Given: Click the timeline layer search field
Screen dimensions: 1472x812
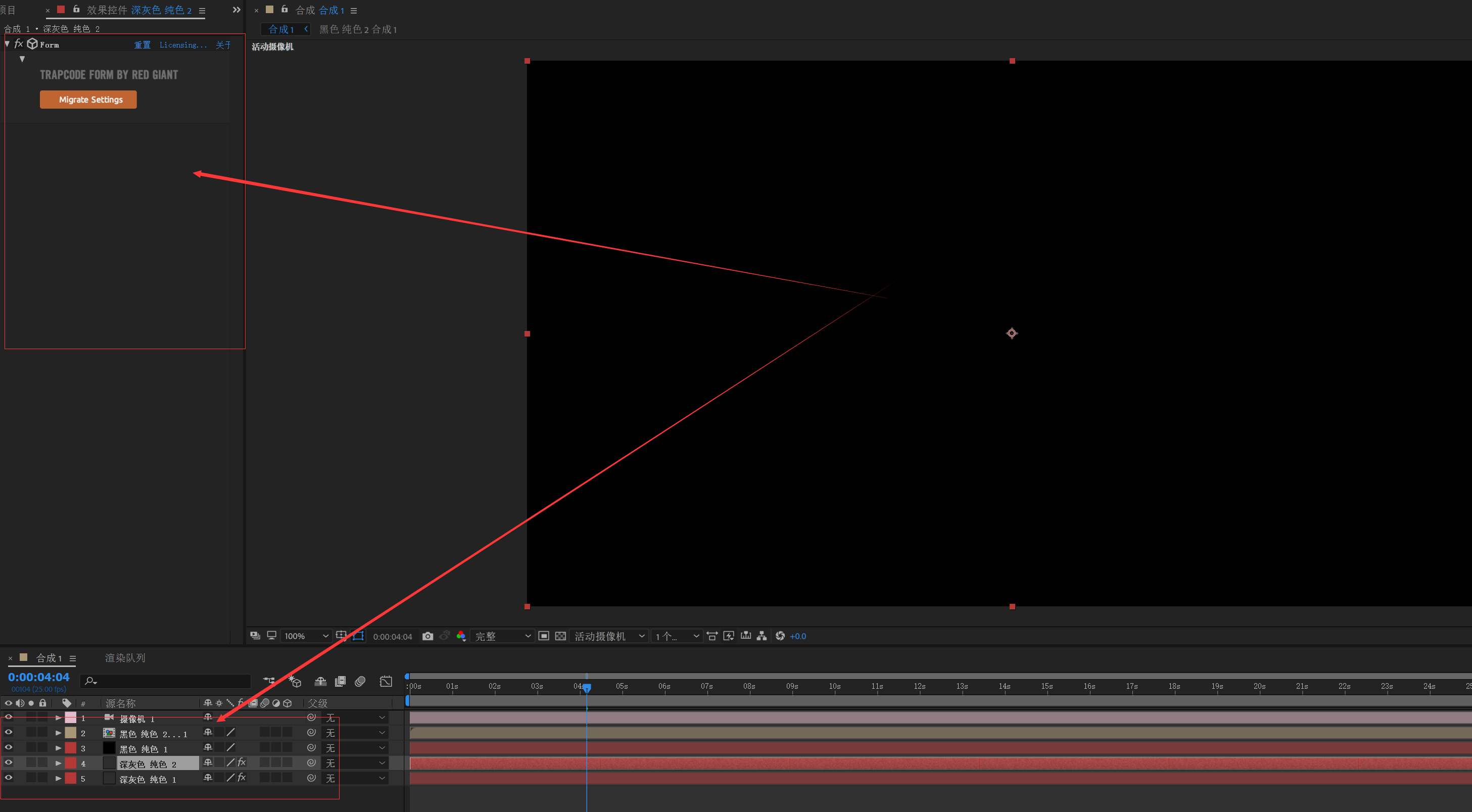Looking at the screenshot, I should pyautogui.click(x=166, y=681).
